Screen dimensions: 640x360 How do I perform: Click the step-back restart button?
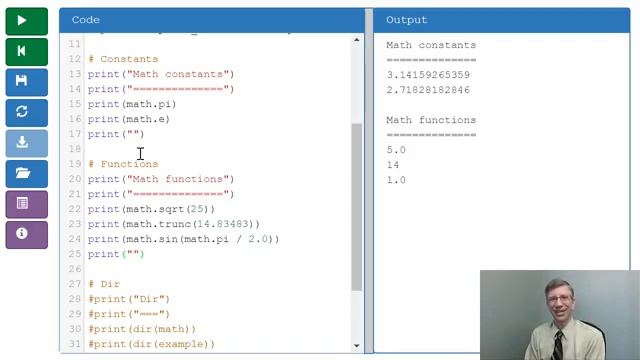coord(27,52)
